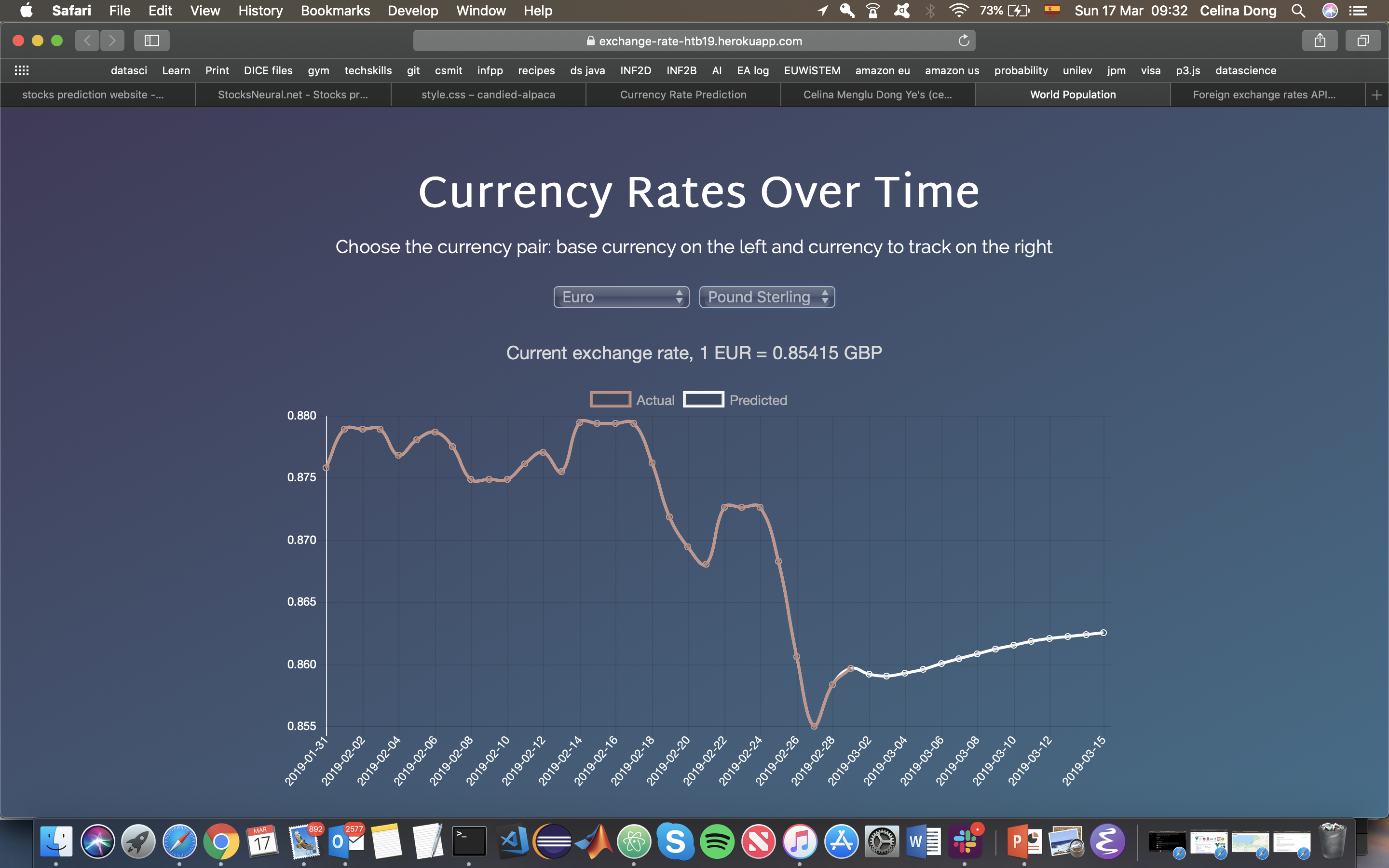Click the browser forward arrow
1389x868 pixels.
click(x=112, y=41)
